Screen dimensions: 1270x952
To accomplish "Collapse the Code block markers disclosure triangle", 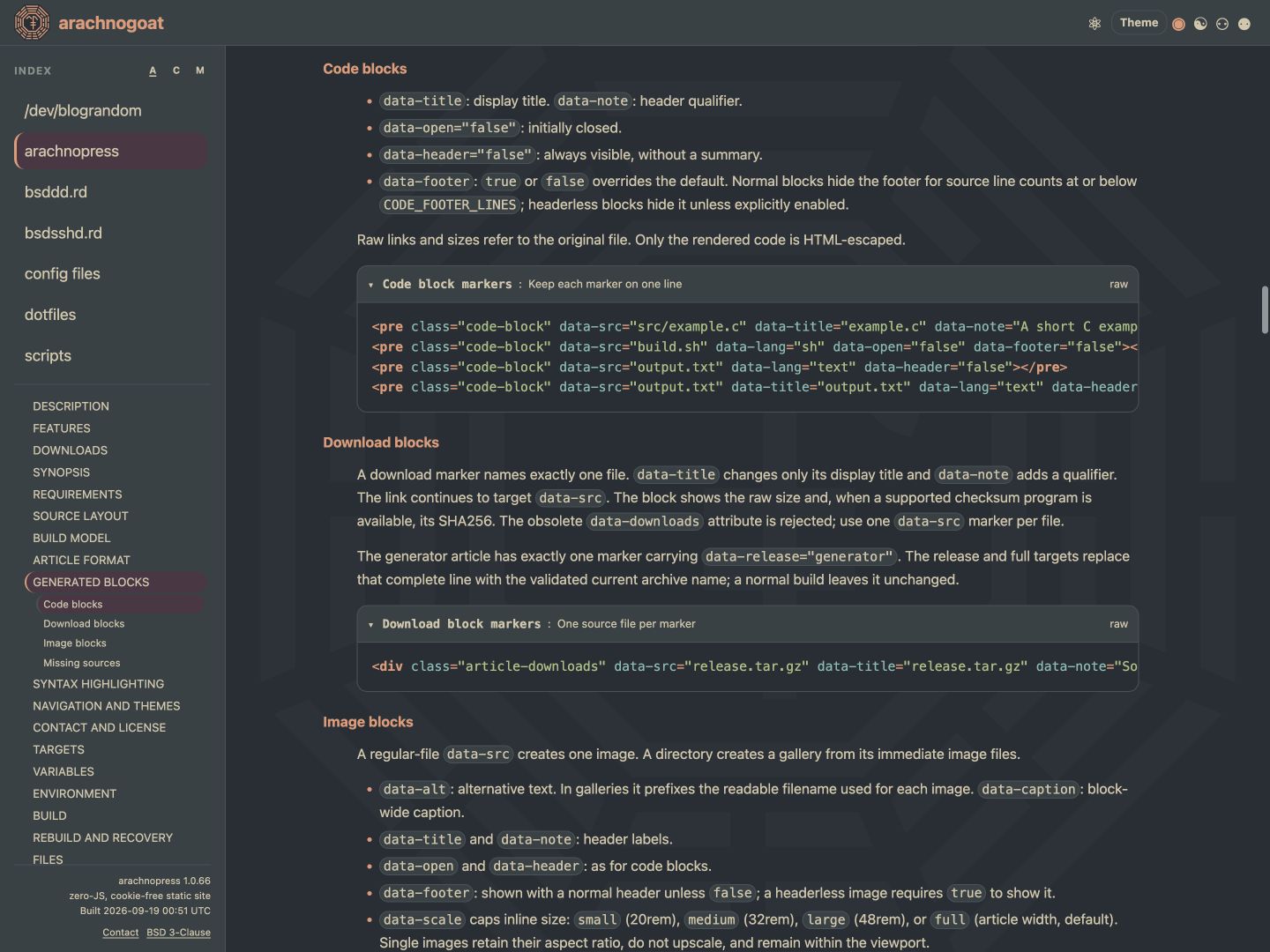I will [370, 285].
